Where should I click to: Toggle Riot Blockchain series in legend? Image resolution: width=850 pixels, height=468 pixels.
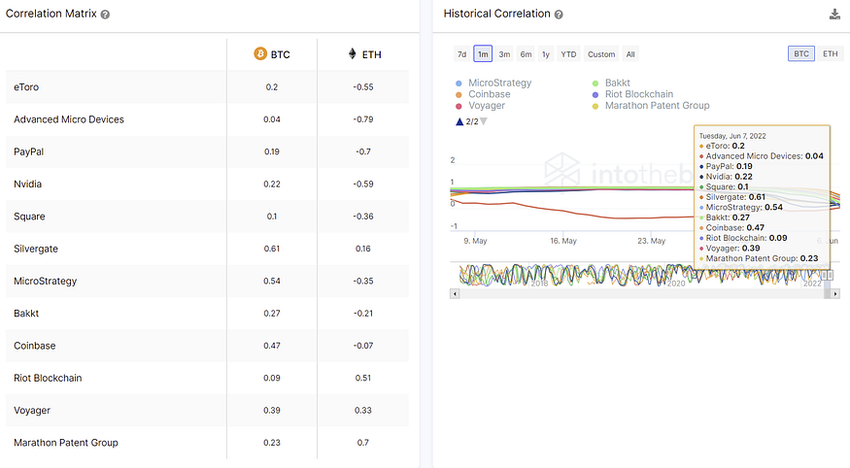(633, 94)
